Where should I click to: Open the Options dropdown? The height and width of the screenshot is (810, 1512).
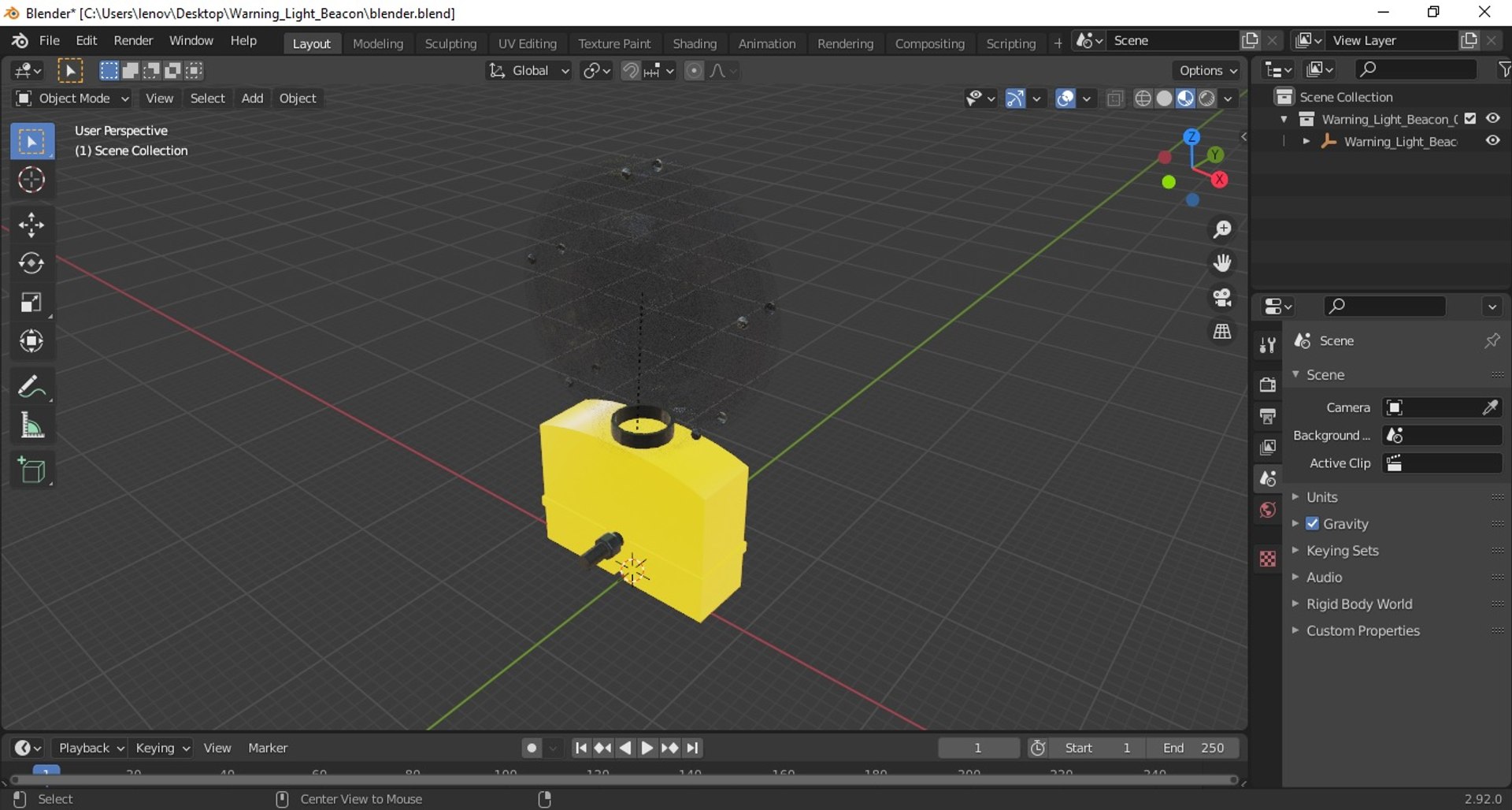pos(1207,71)
